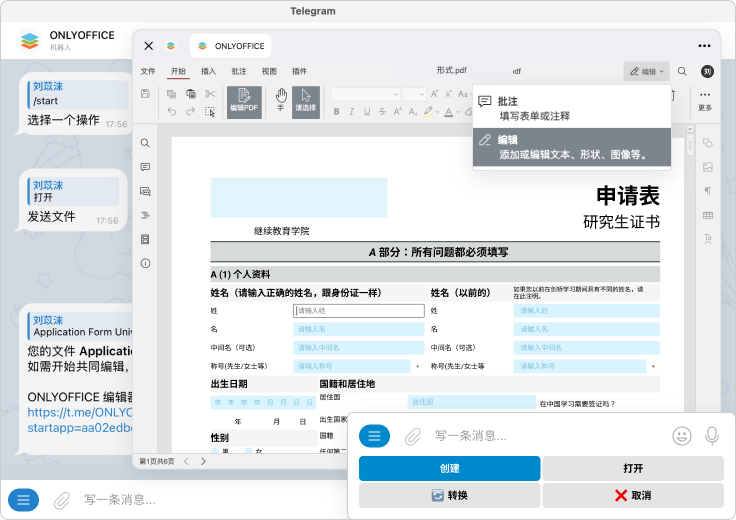Click the highlight color pen
This screenshot has height=520, width=736.
428,112
